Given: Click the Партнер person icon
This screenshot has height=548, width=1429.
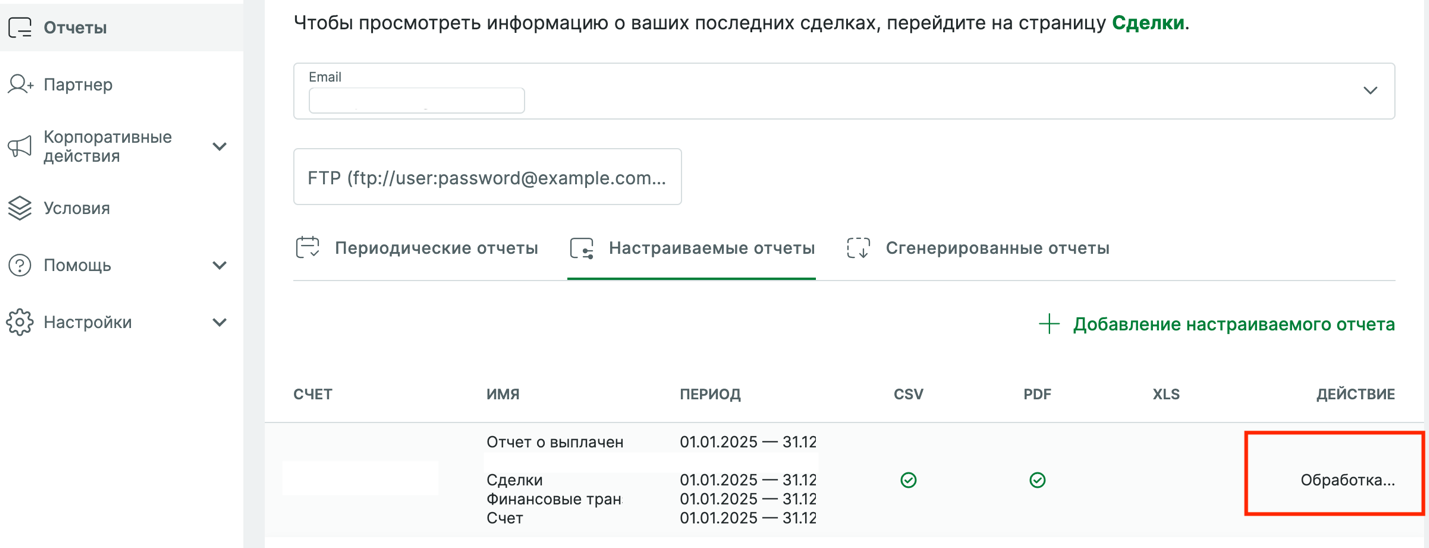Looking at the screenshot, I should pos(20,85).
